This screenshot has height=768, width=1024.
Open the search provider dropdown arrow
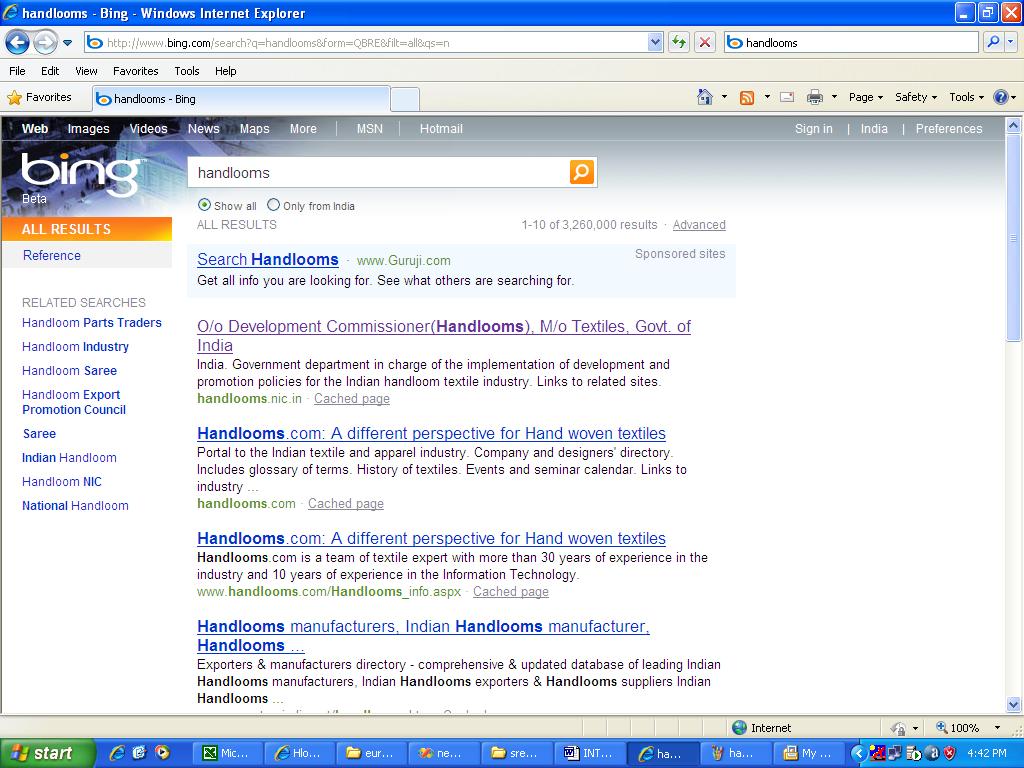(x=1011, y=42)
